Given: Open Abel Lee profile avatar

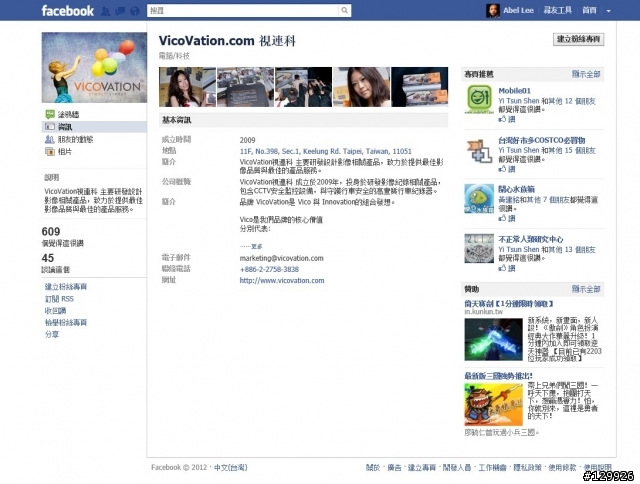Looking at the screenshot, I should pyautogui.click(x=493, y=11).
